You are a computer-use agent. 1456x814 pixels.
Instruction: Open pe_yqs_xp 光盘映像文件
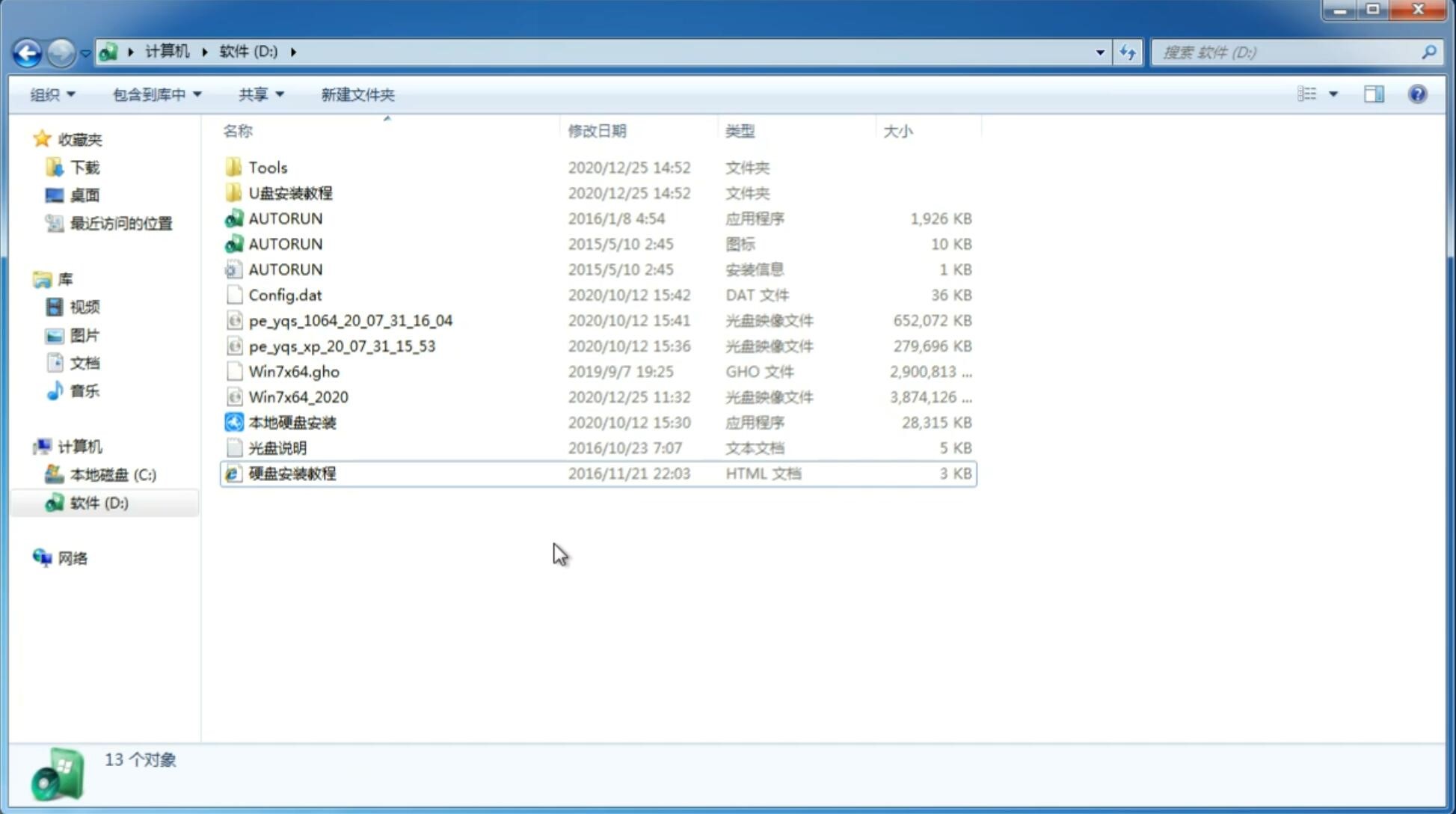click(342, 345)
